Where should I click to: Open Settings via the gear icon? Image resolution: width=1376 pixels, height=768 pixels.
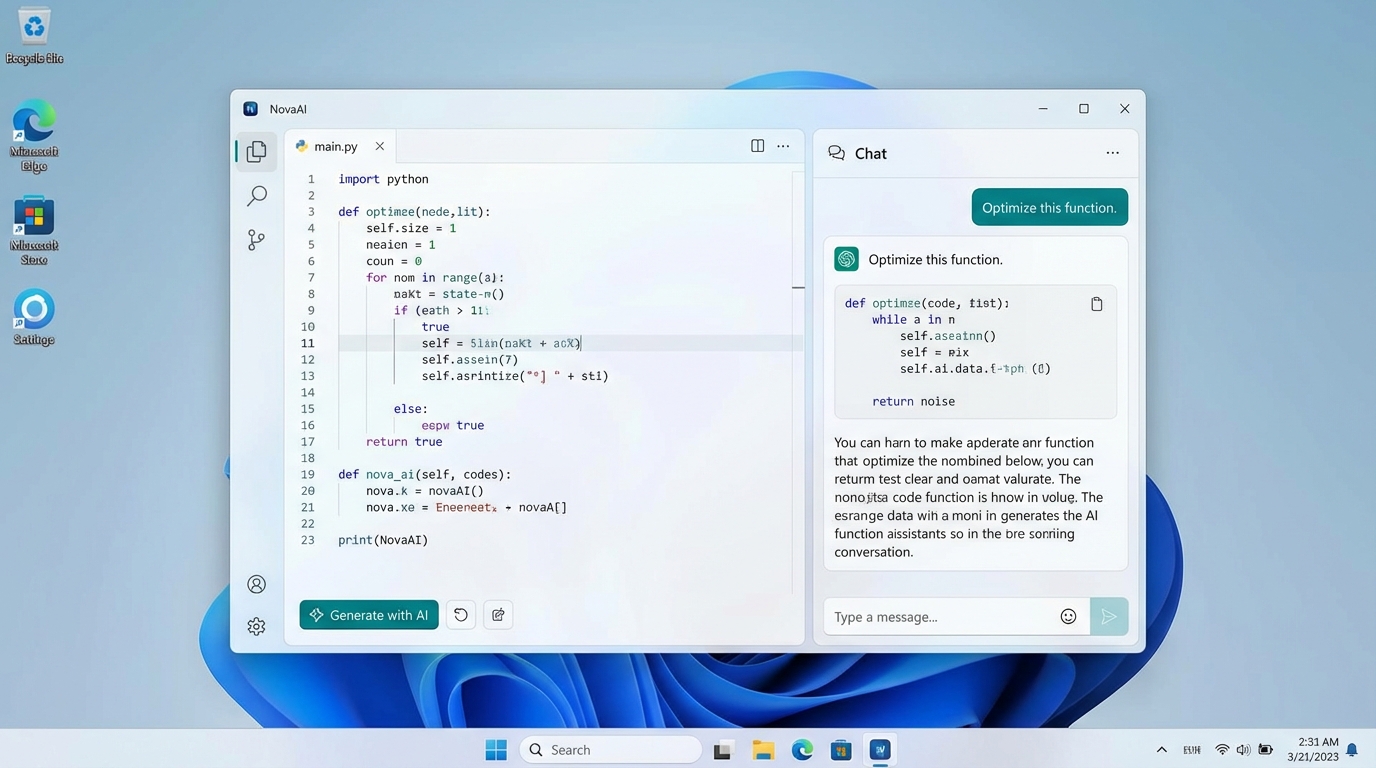point(256,625)
